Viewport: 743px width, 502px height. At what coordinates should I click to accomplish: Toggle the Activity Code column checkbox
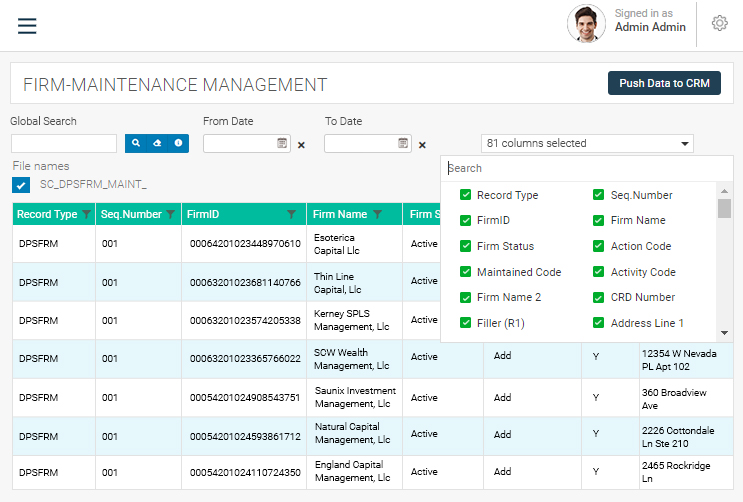598,272
